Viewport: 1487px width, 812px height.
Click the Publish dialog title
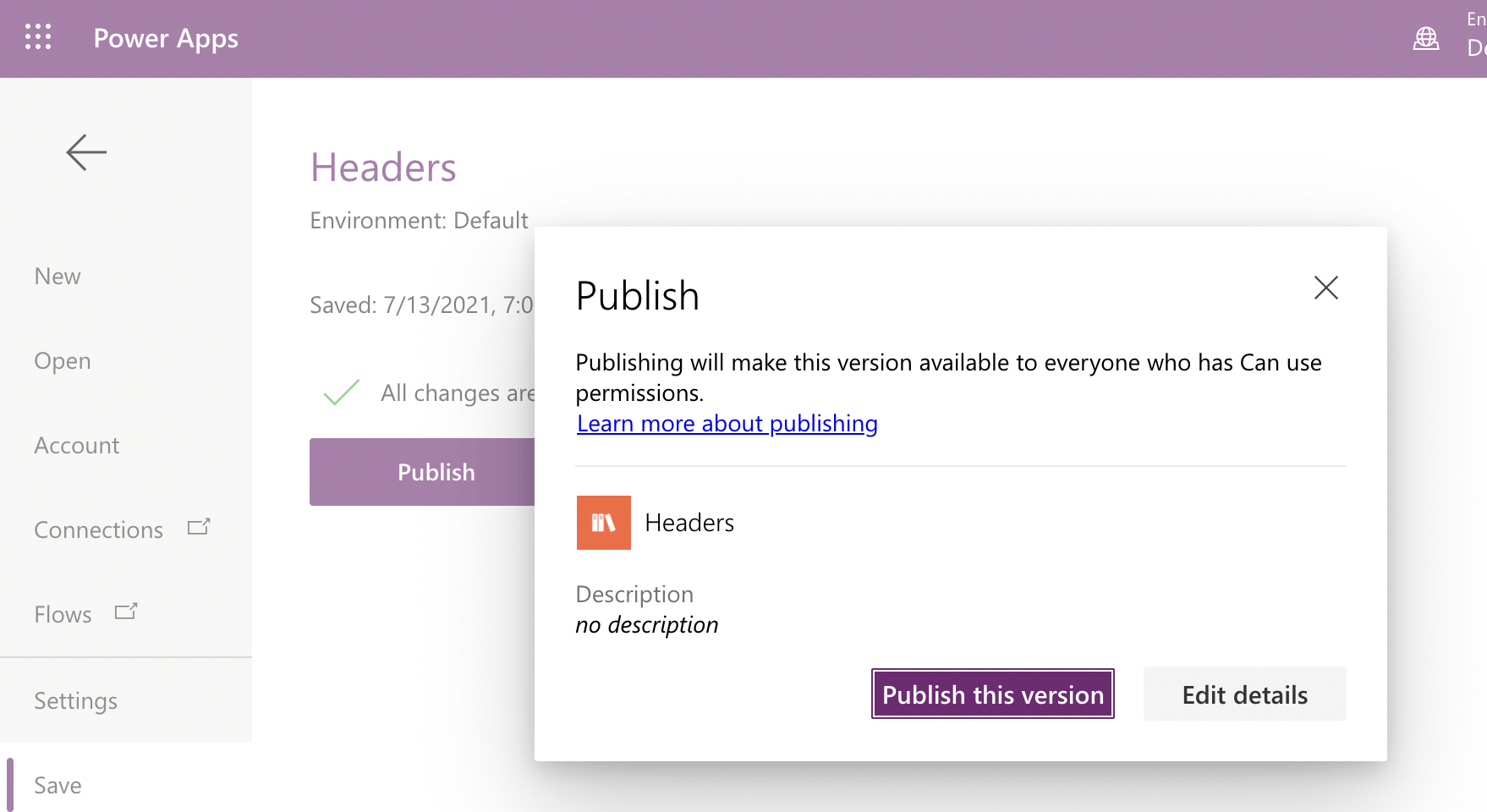point(638,296)
